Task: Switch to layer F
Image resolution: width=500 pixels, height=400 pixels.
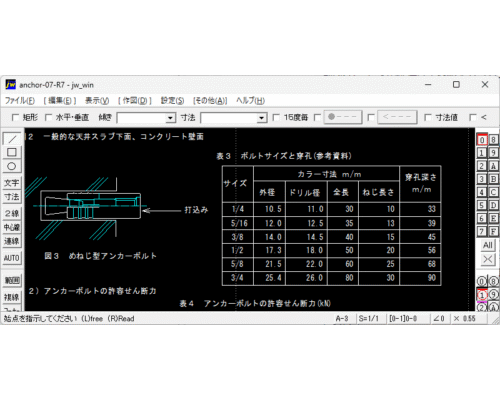Action: pyautogui.click(x=493, y=231)
